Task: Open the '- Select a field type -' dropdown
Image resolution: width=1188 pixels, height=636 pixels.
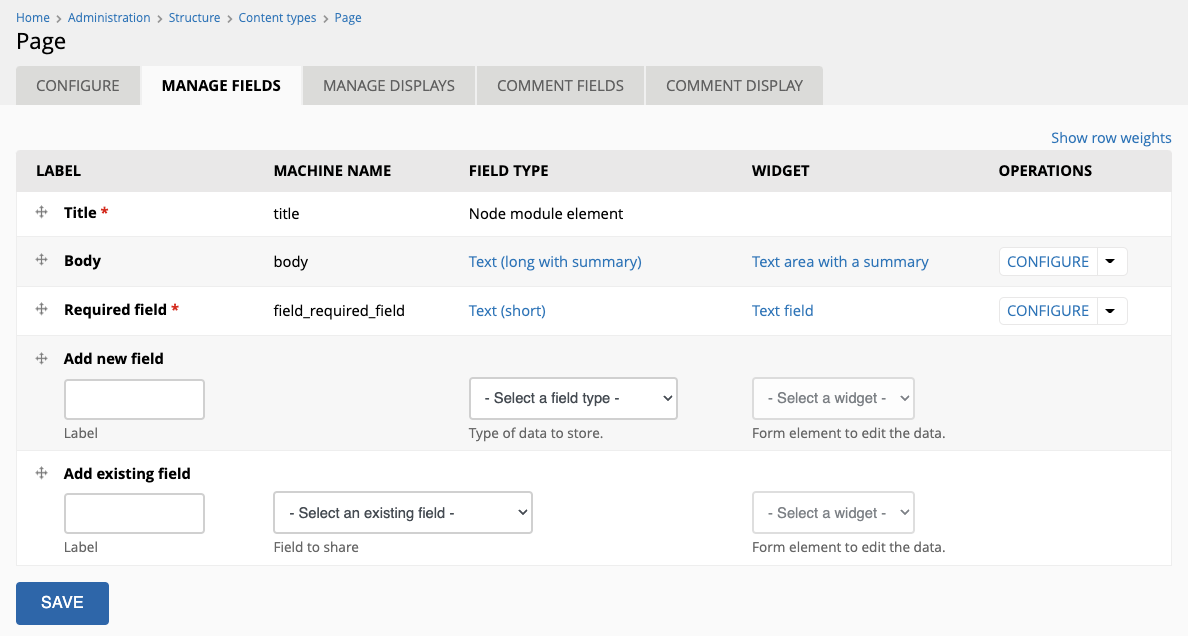Action: point(573,398)
